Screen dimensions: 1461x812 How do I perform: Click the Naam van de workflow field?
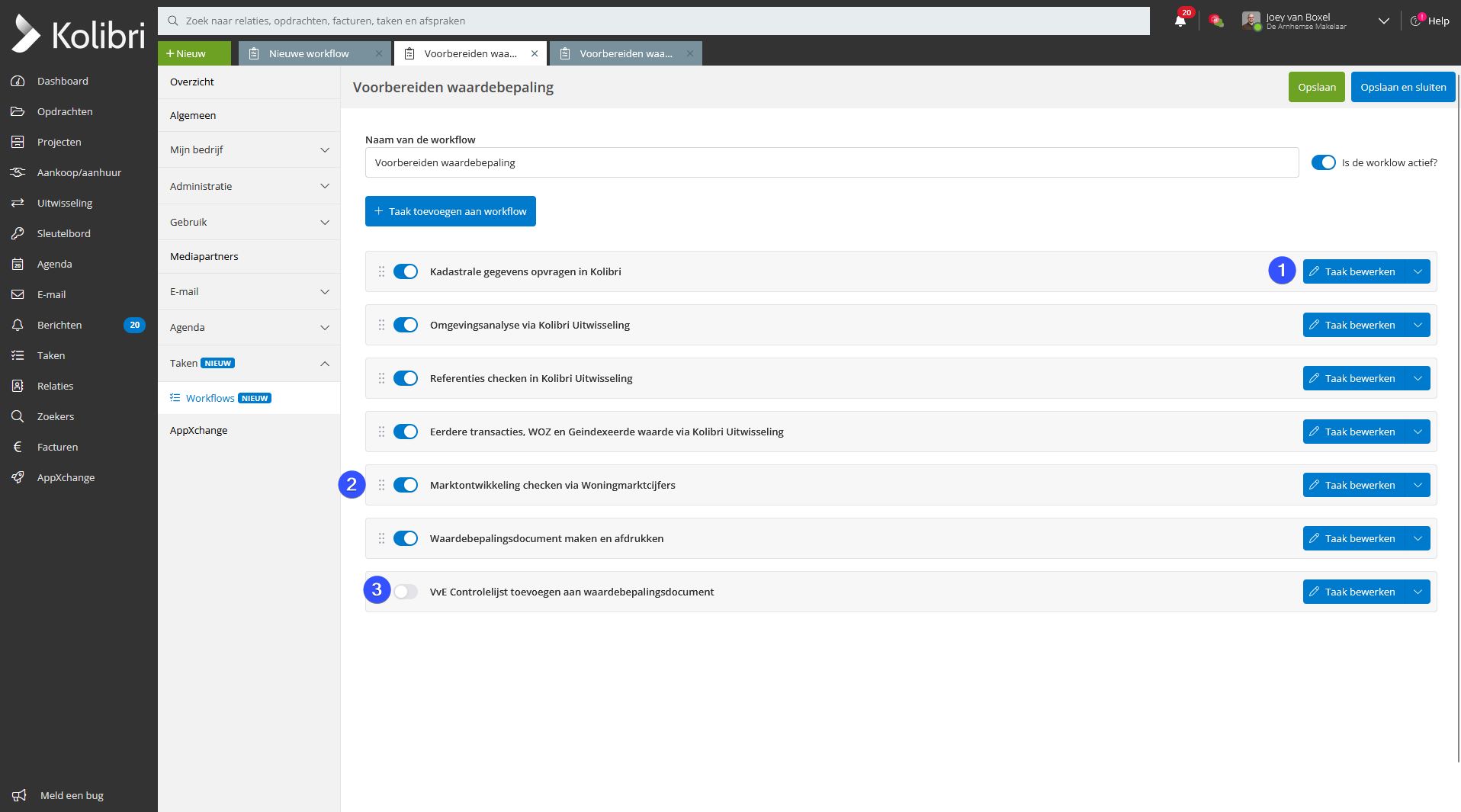point(831,162)
